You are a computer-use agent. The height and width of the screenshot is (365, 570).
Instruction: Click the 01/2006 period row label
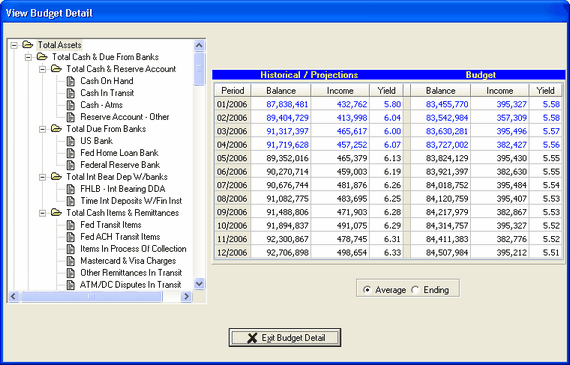click(232, 104)
